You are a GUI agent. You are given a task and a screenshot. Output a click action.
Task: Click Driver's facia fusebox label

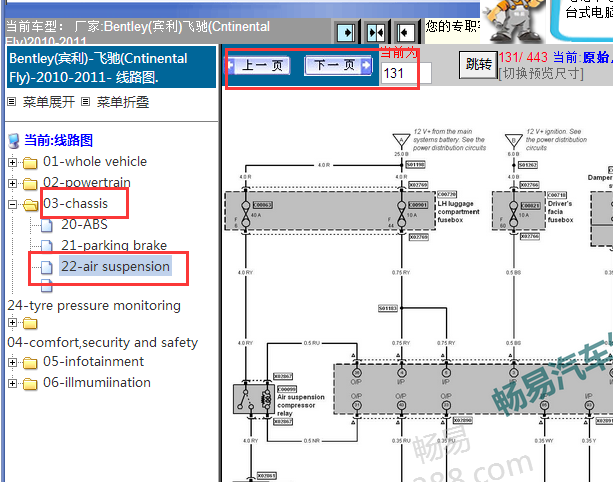[560, 212]
